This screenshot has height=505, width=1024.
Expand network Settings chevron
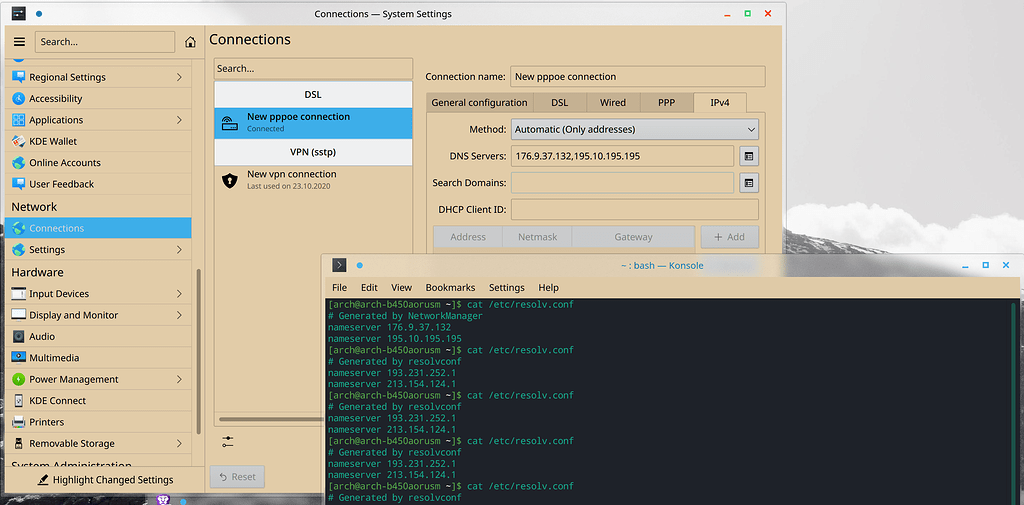[x=179, y=250]
